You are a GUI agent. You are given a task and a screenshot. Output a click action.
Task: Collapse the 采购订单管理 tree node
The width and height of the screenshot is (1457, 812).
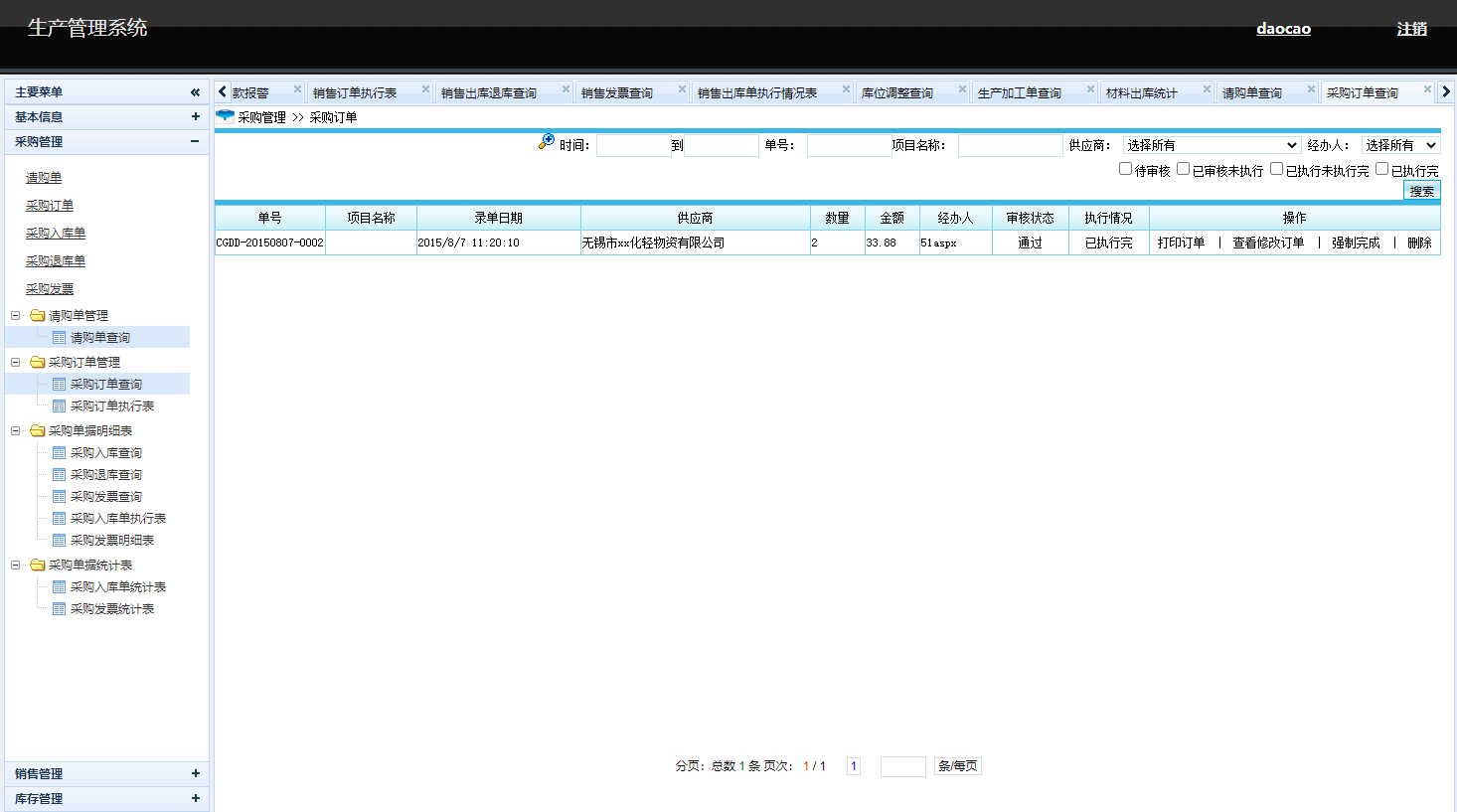click(x=15, y=363)
